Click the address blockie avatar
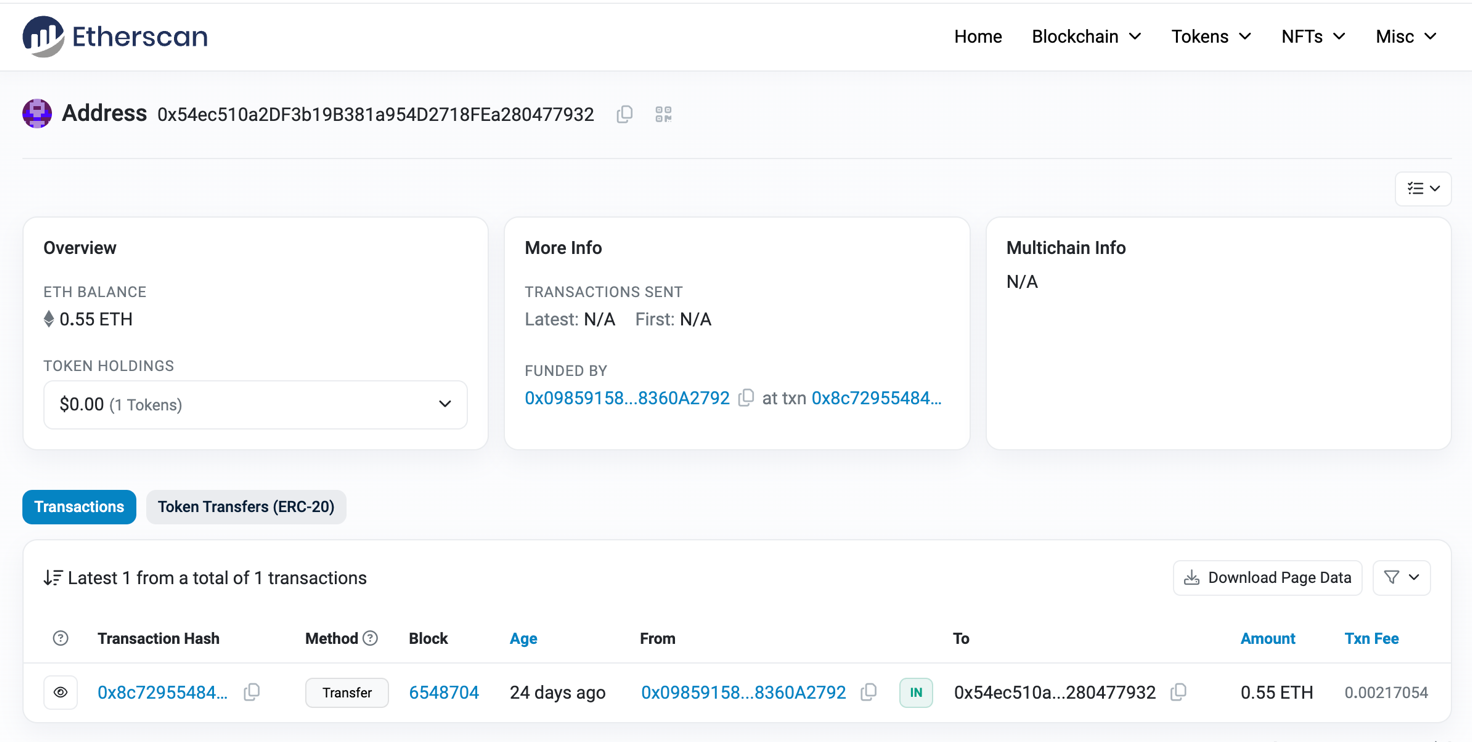This screenshot has width=1472, height=742. click(37, 114)
